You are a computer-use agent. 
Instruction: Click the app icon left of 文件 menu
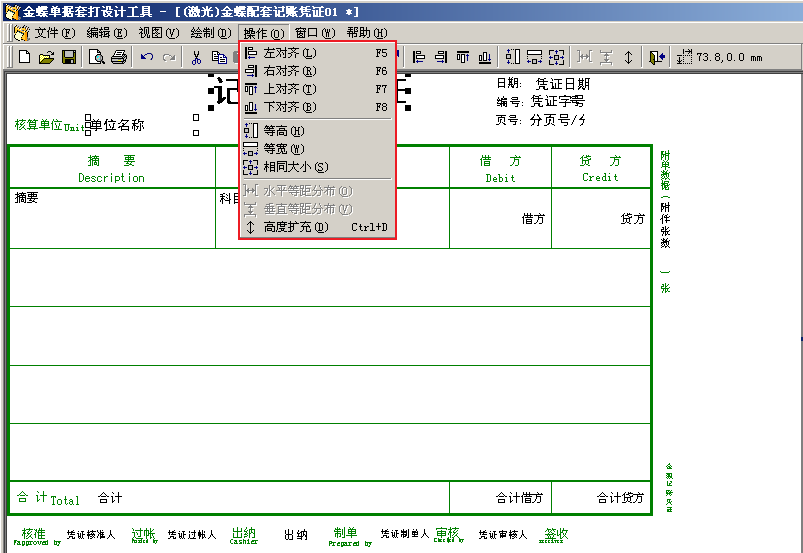tap(22, 33)
